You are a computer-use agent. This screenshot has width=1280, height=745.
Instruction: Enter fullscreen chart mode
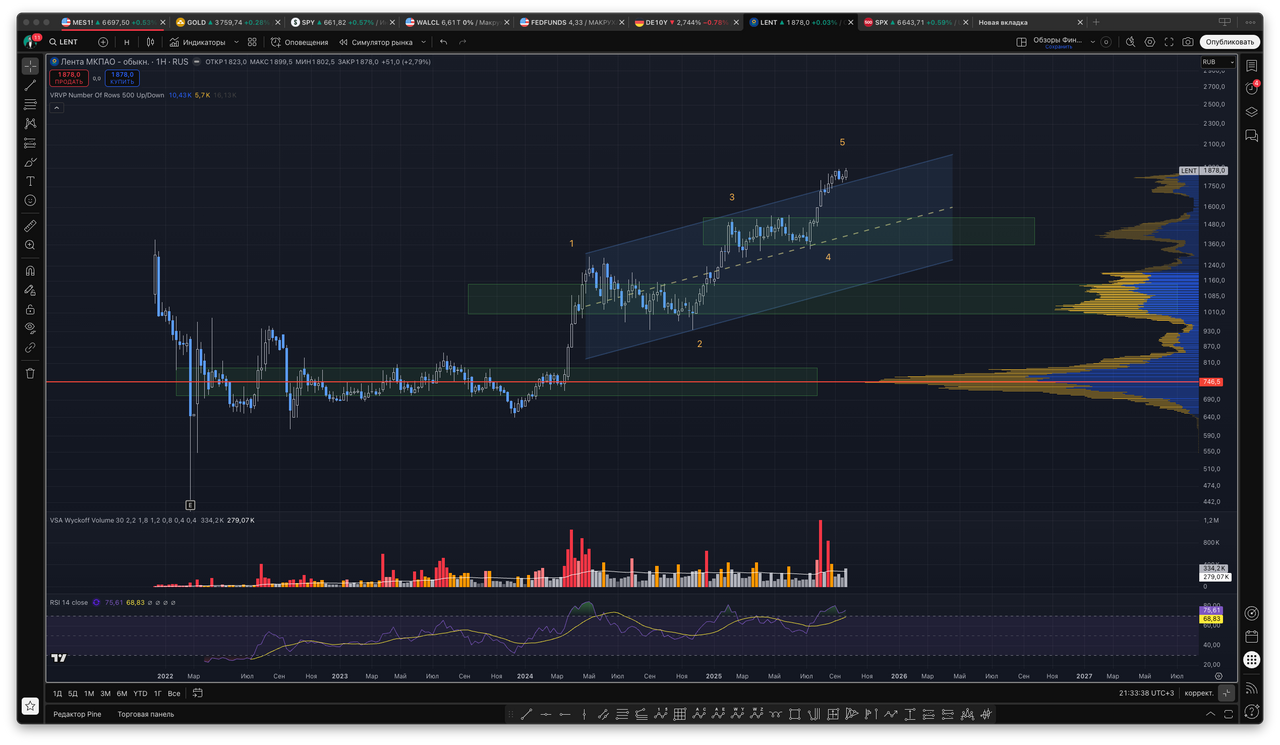pos(1168,42)
